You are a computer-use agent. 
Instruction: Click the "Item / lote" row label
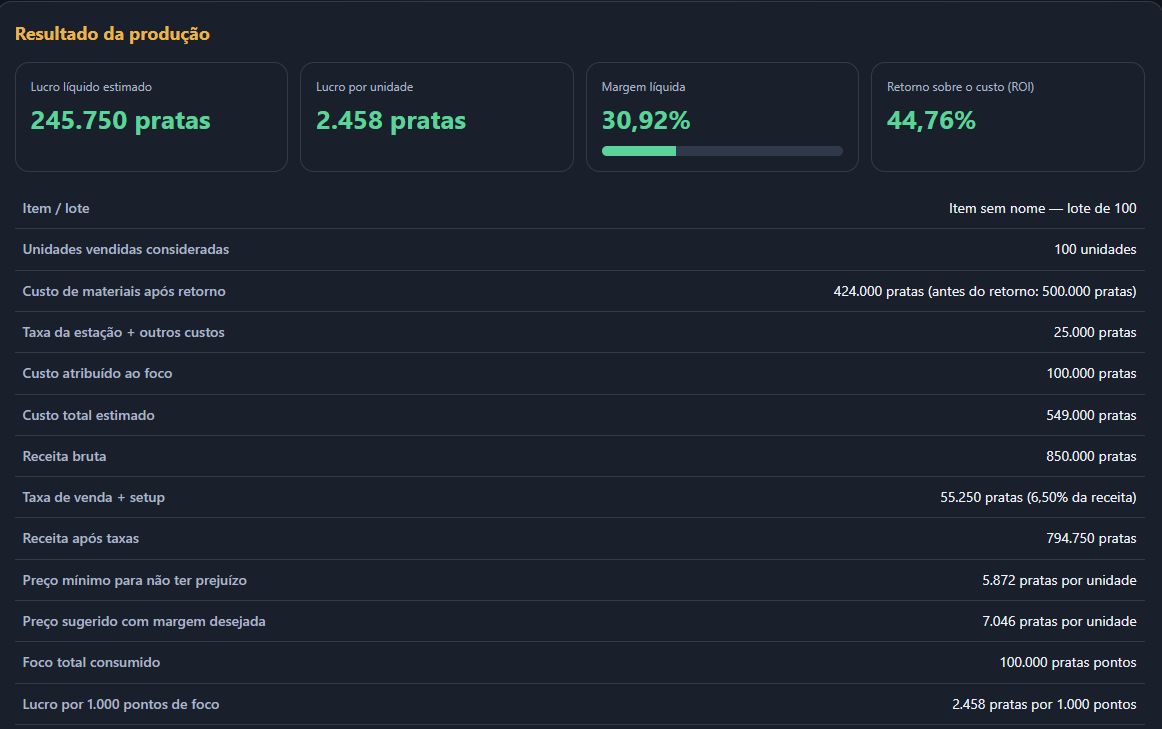tap(56, 208)
